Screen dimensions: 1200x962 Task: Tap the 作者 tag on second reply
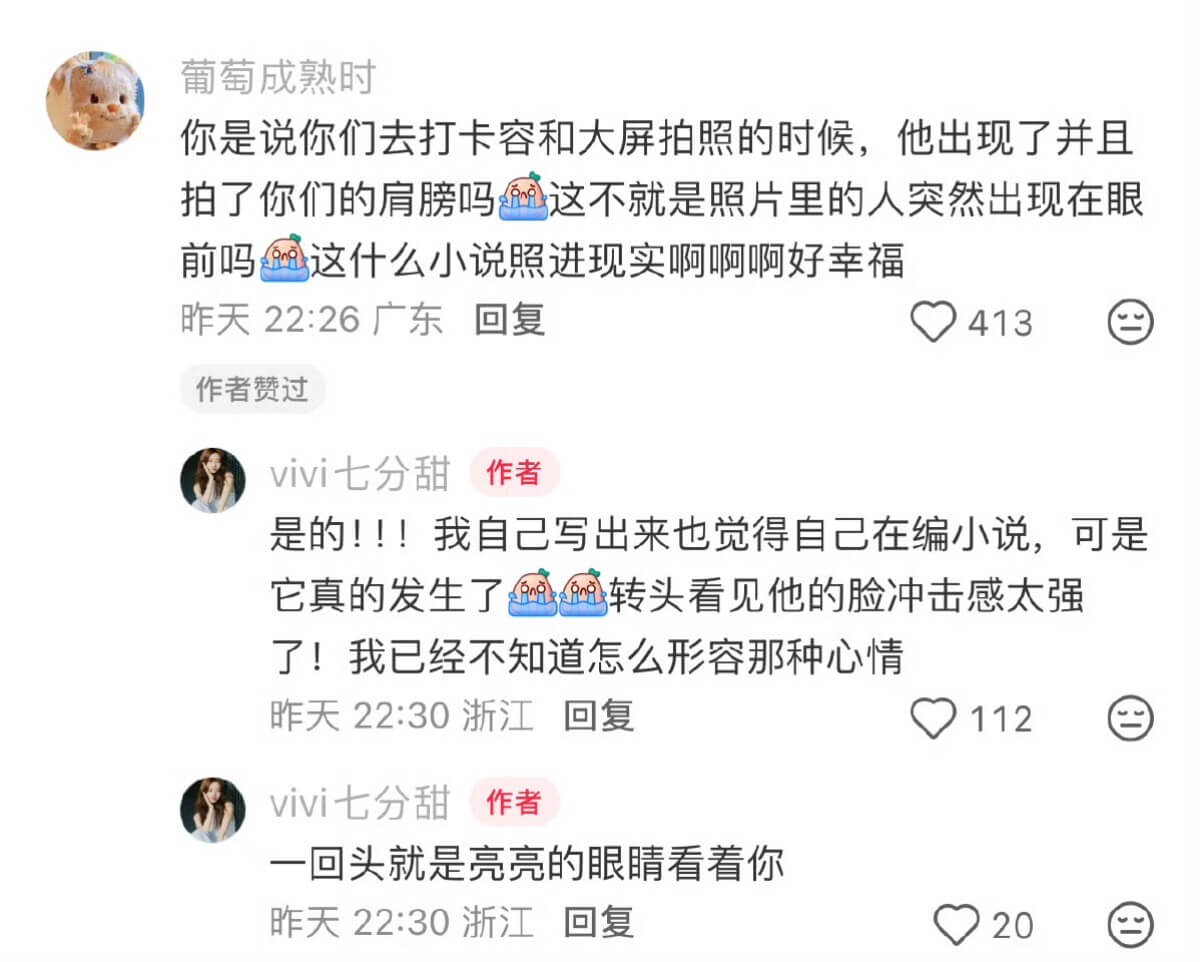pyautogui.click(x=514, y=802)
